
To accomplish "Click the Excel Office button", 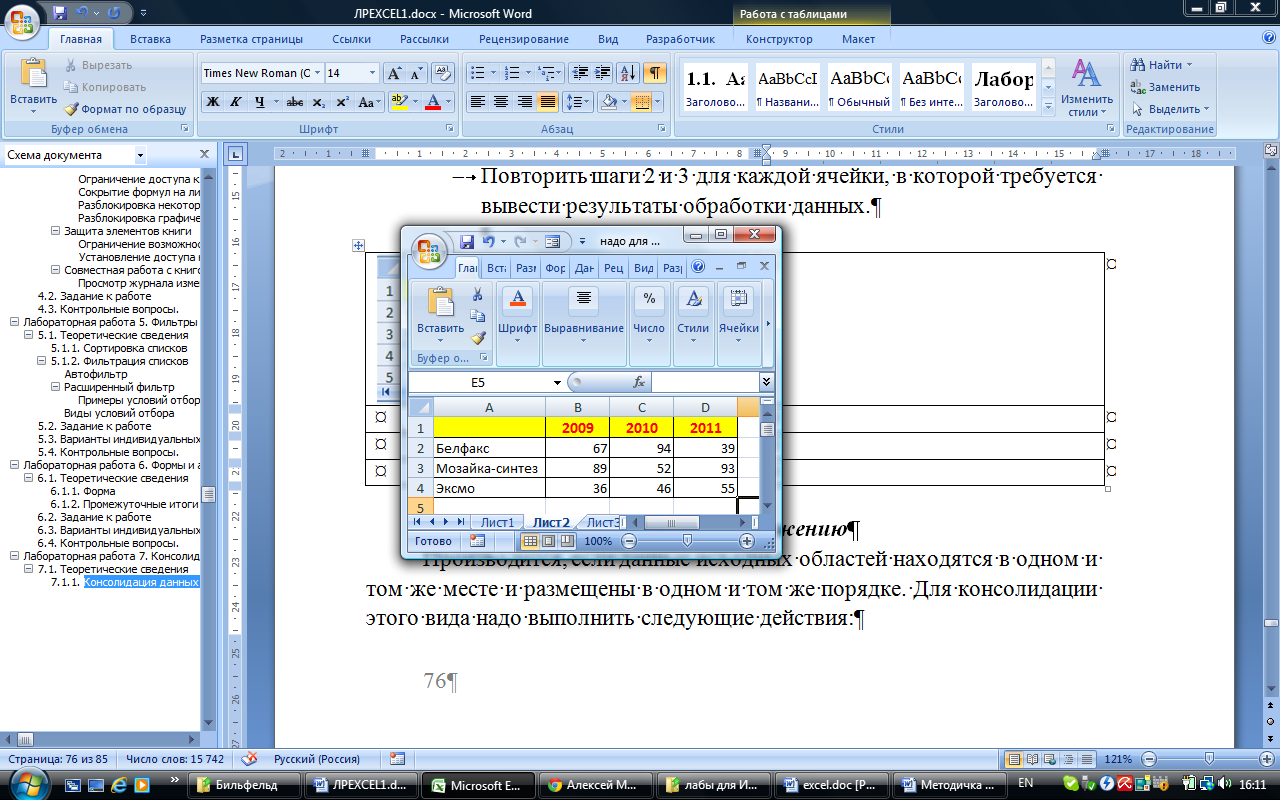I will coord(429,250).
